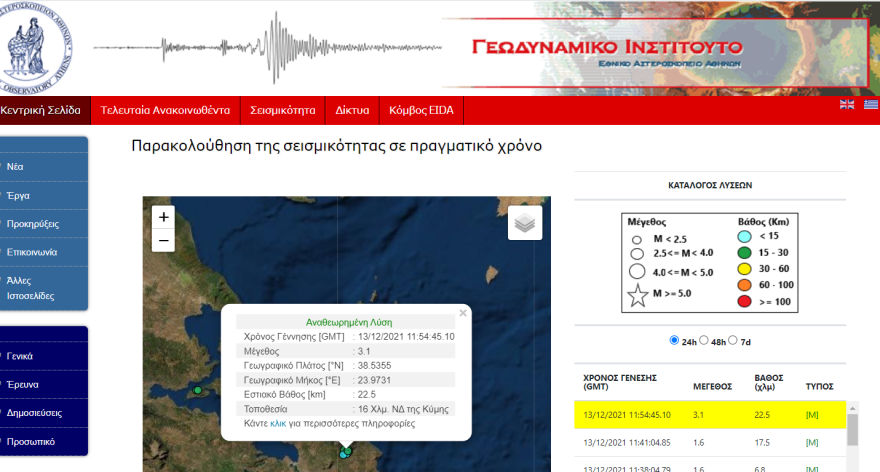Image resolution: width=880 pixels, height=472 pixels.
Task: Click the red >= 100 depth legend circle
Action: click(x=744, y=301)
